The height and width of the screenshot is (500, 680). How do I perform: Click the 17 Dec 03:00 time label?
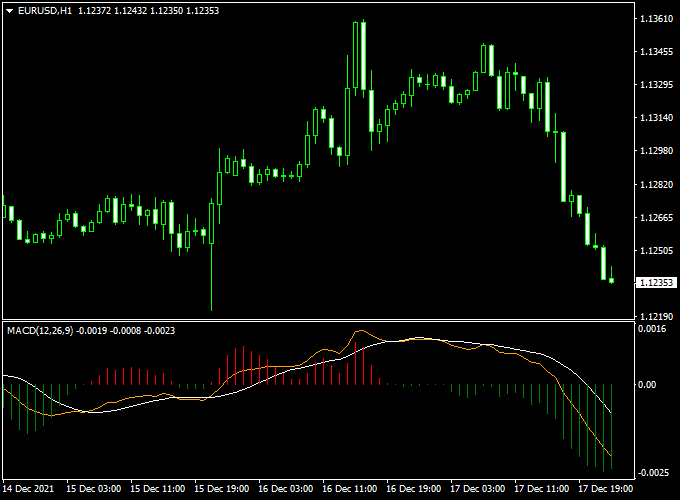(477, 489)
